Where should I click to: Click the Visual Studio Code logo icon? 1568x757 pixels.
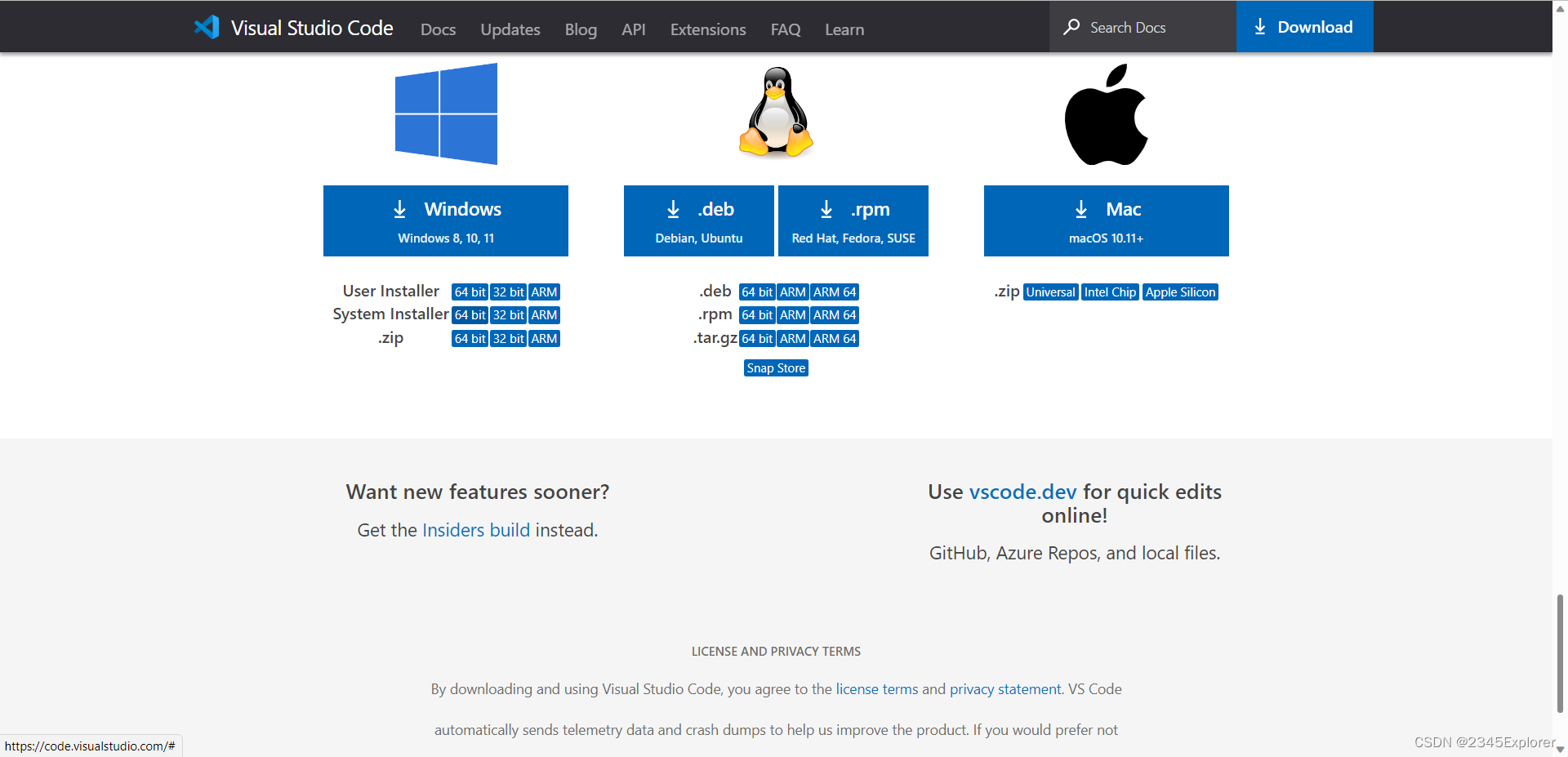(207, 27)
